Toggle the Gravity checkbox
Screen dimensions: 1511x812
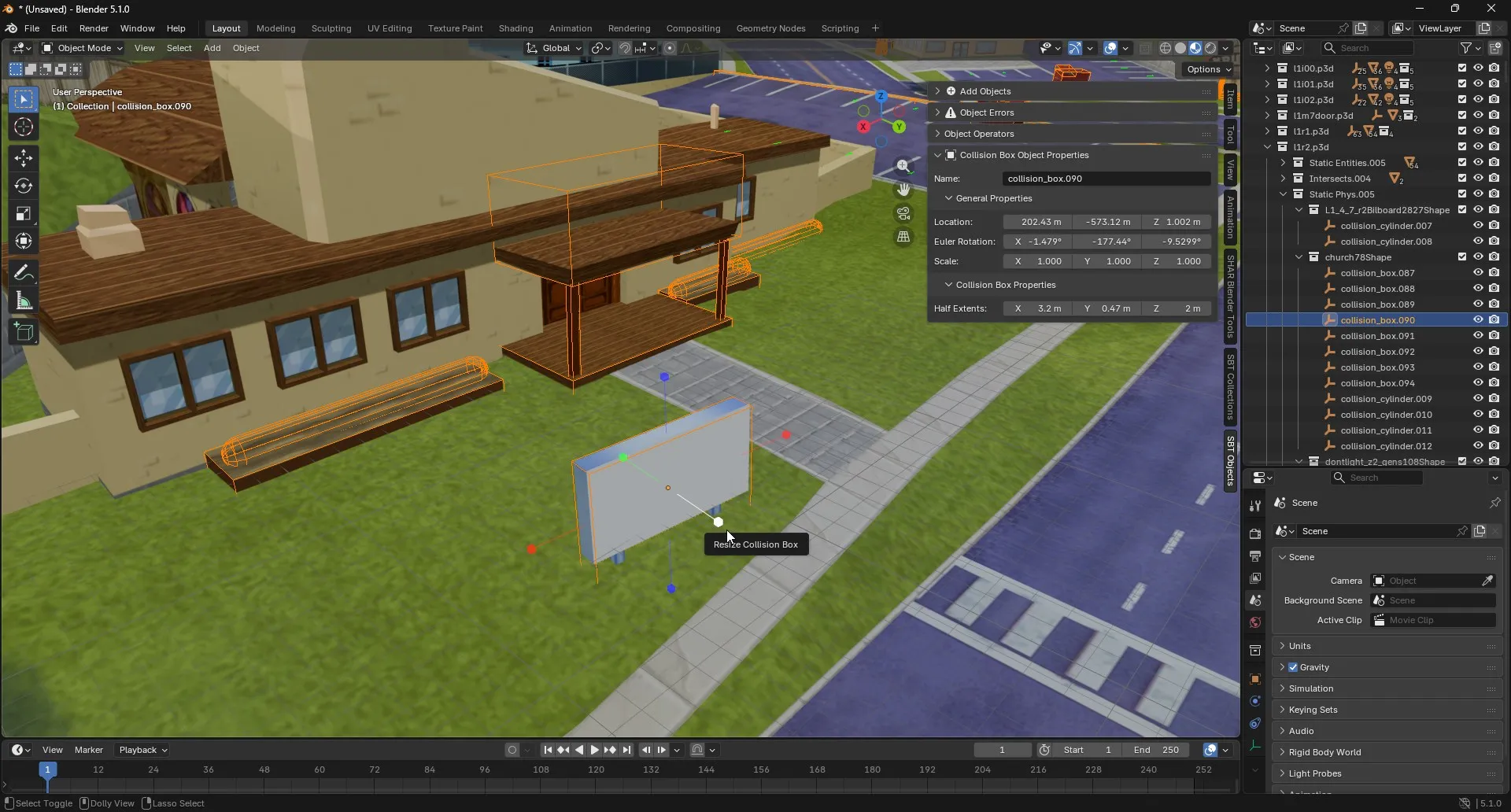1293,667
